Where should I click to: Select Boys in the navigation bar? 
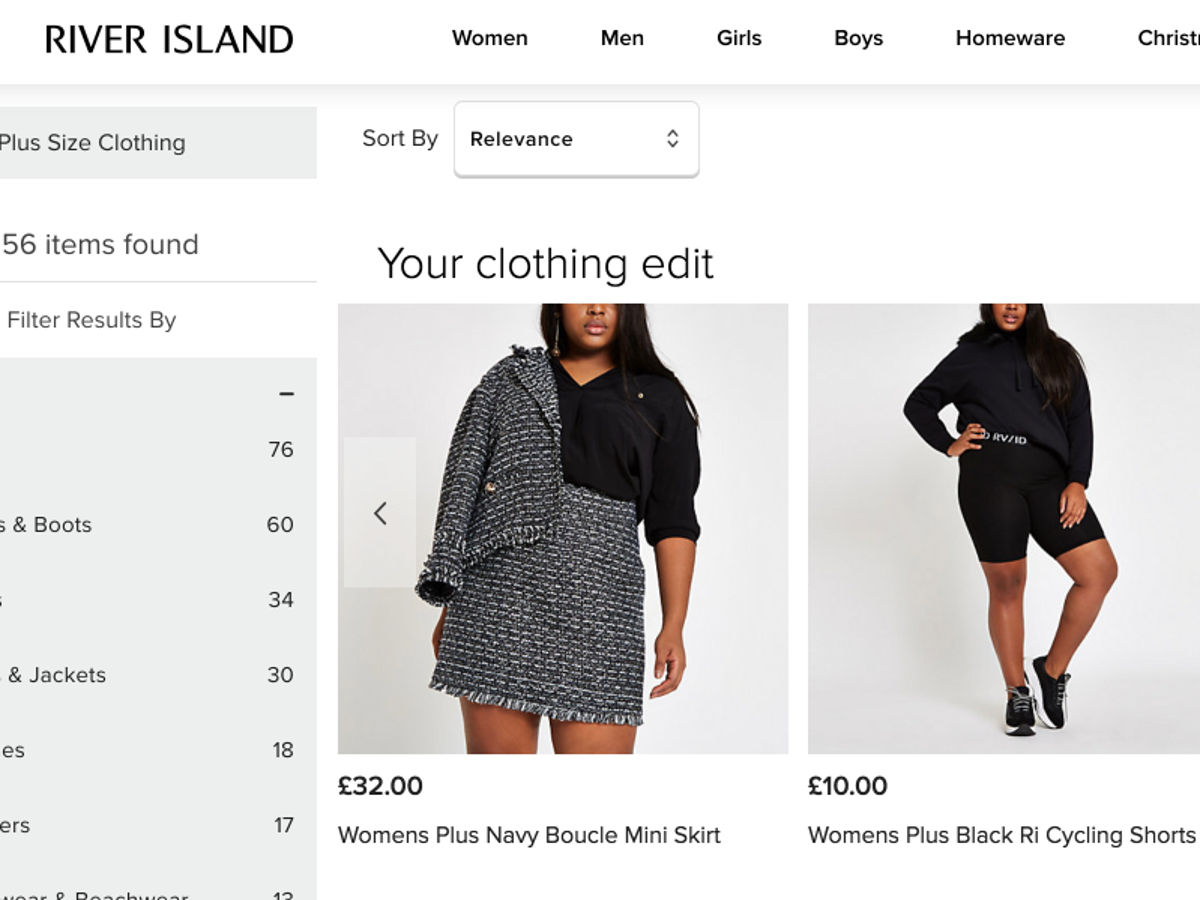(858, 38)
